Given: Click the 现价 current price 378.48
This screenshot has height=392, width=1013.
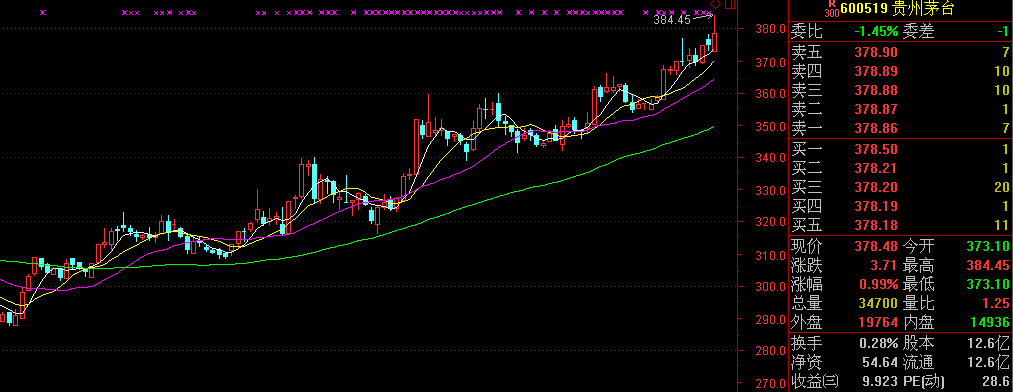Looking at the screenshot, I should (x=876, y=246).
